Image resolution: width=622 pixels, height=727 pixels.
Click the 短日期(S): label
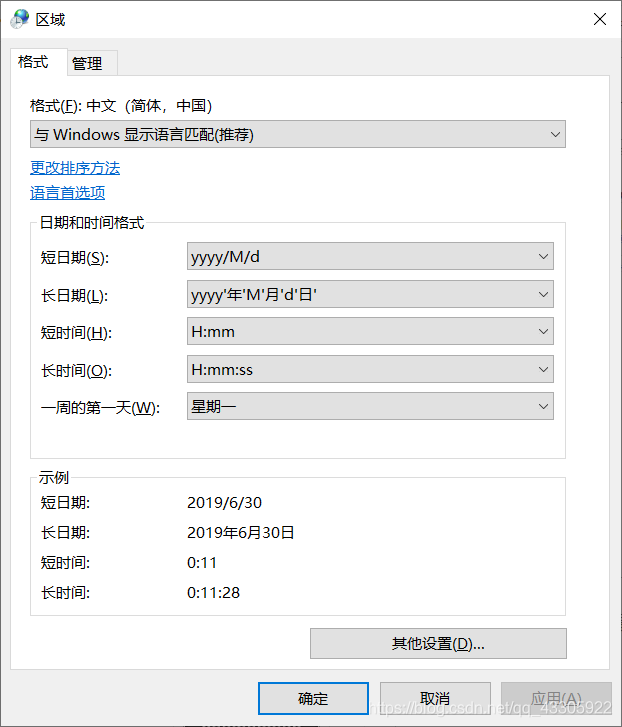click(x=75, y=257)
